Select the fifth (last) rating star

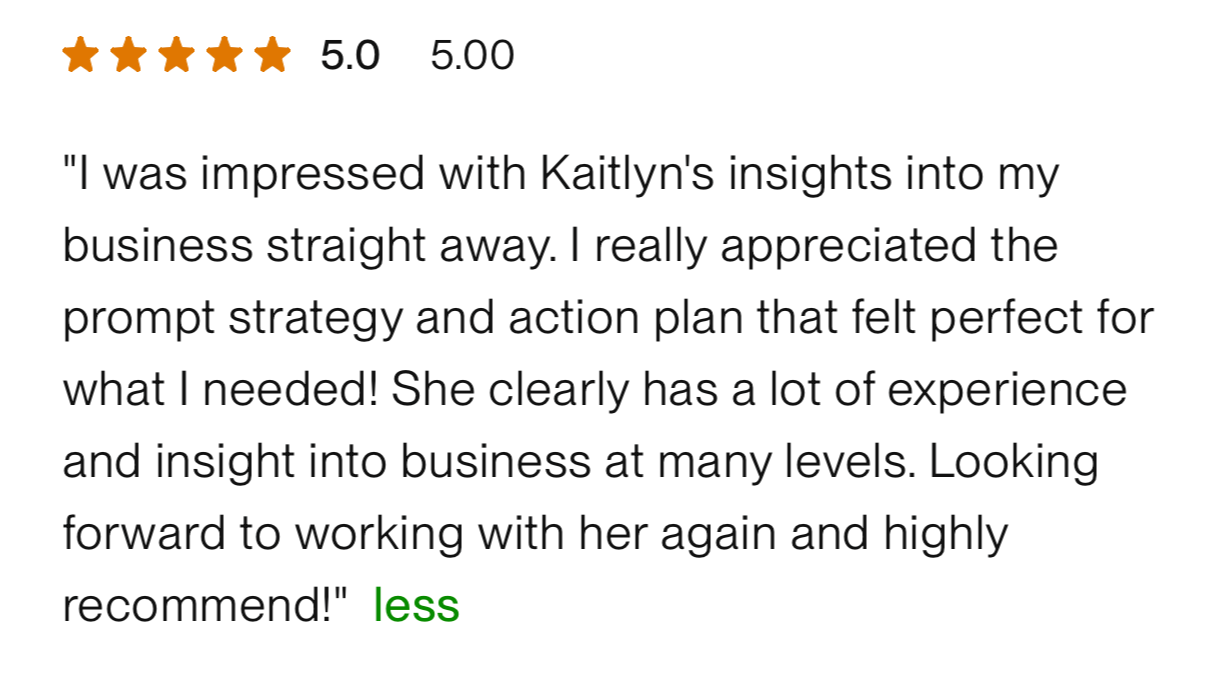click(272, 55)
